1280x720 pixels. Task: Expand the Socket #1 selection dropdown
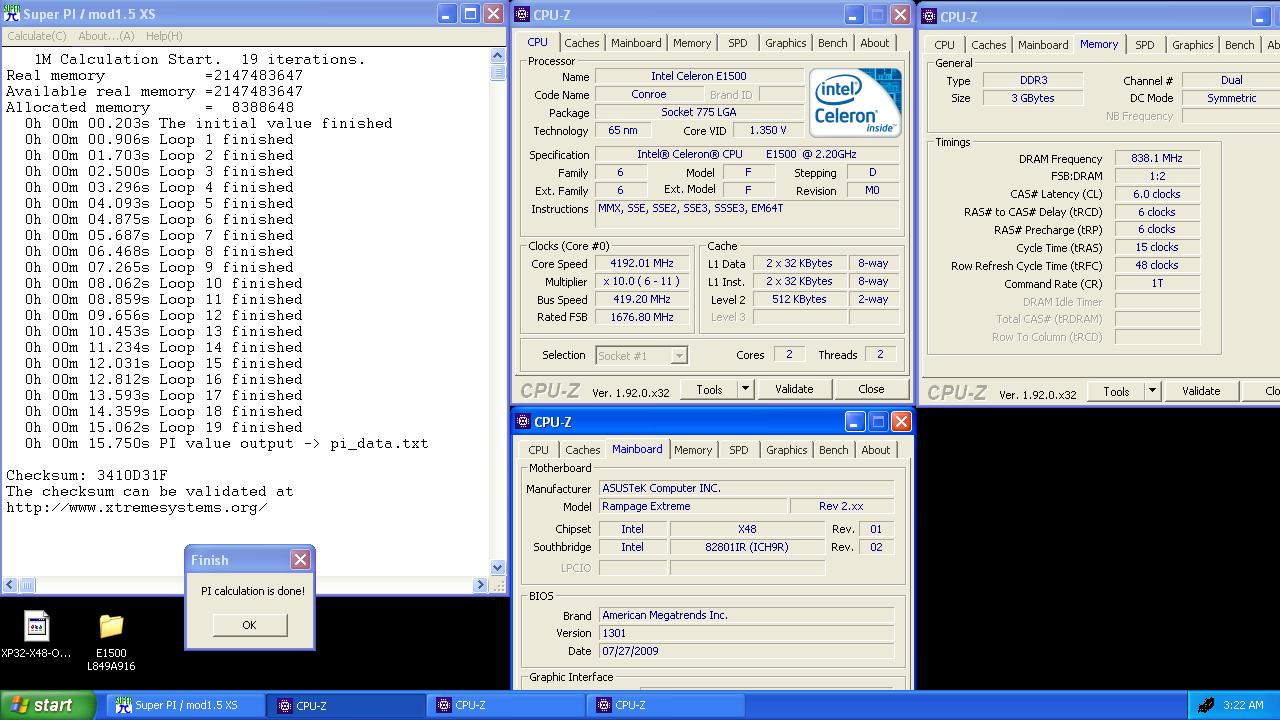tap(680, 355)
